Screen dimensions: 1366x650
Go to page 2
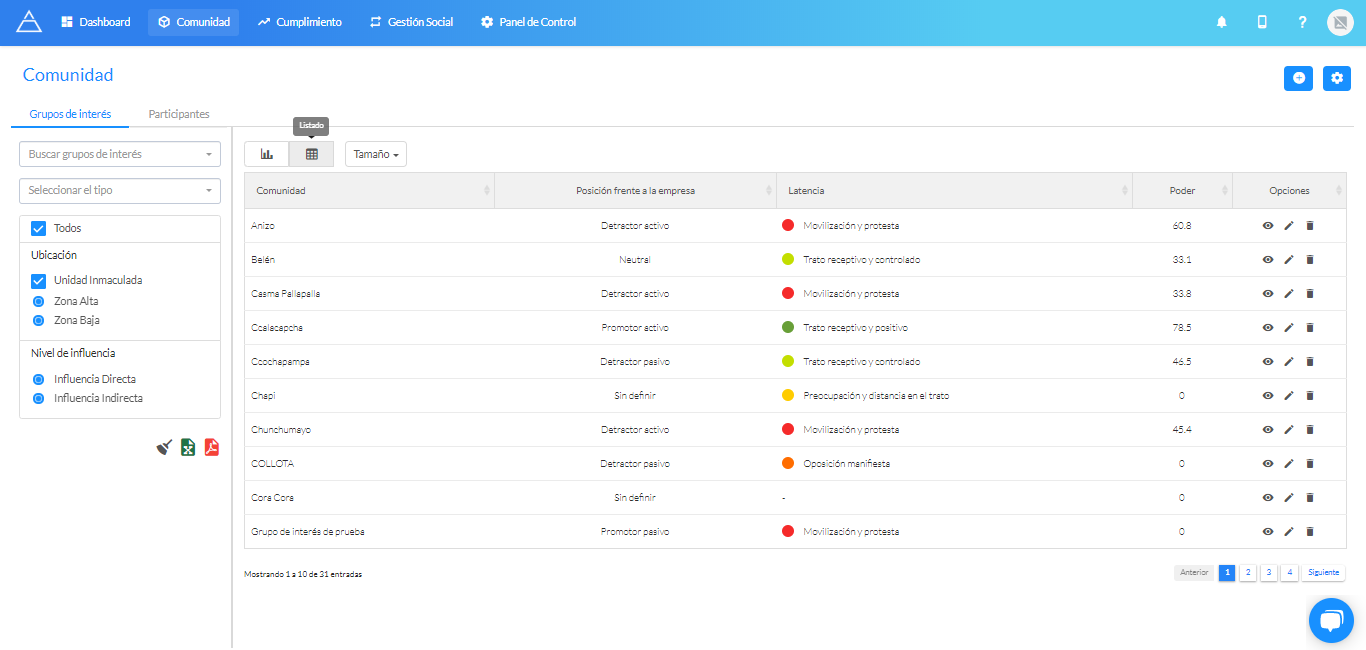click(x=1248, y=573)
